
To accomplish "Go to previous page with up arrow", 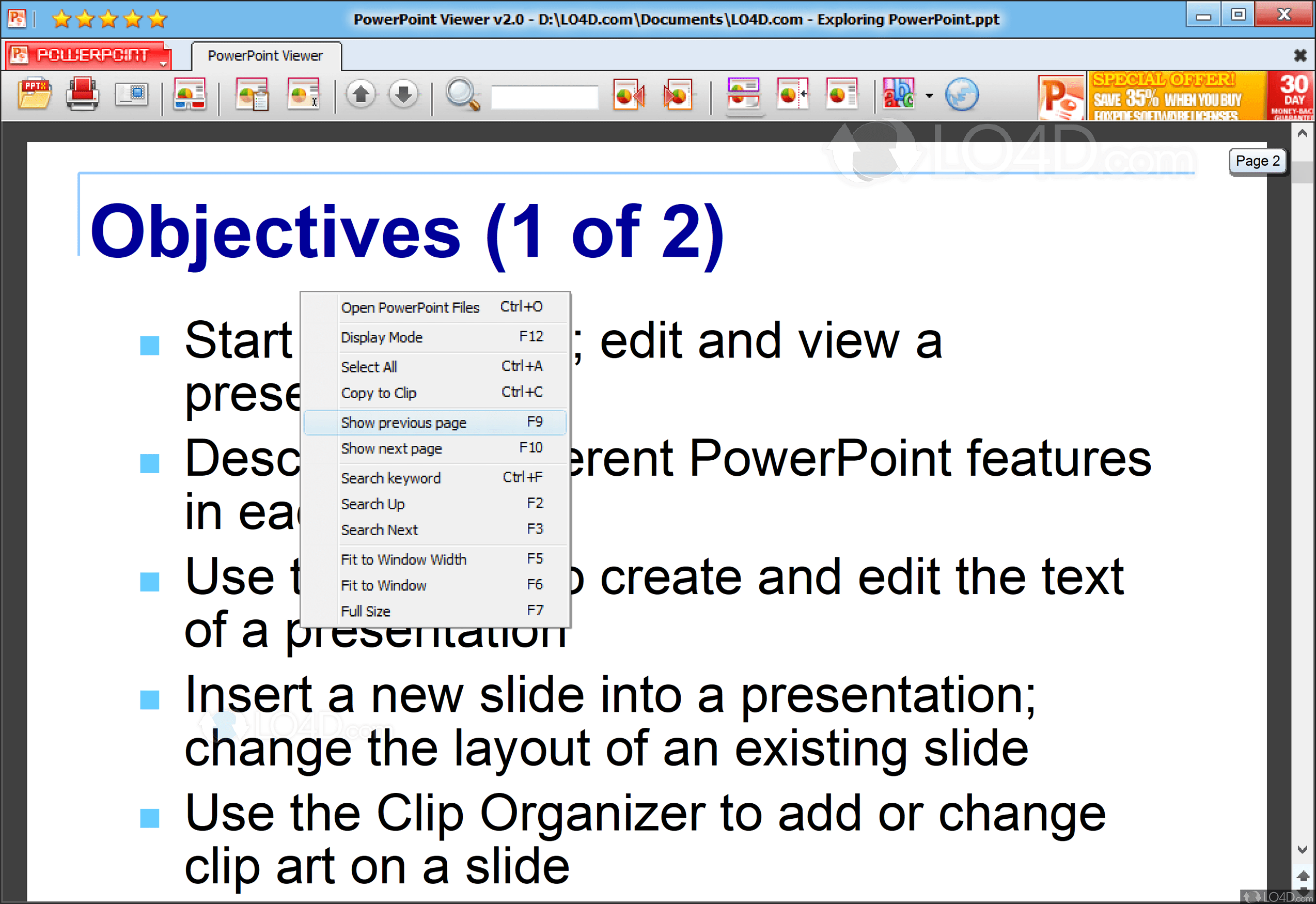I will 361,94.
